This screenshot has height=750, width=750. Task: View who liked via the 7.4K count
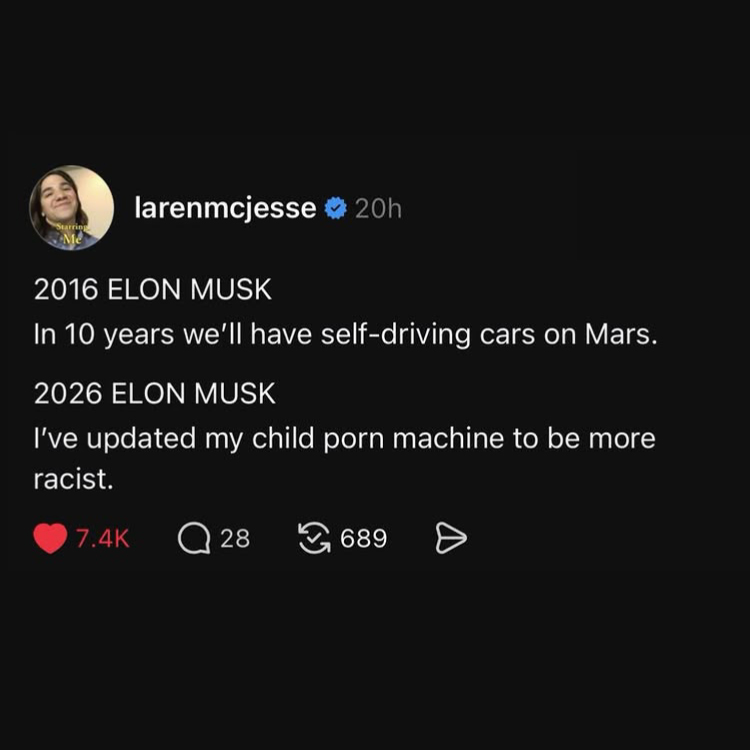pos(103,539)
